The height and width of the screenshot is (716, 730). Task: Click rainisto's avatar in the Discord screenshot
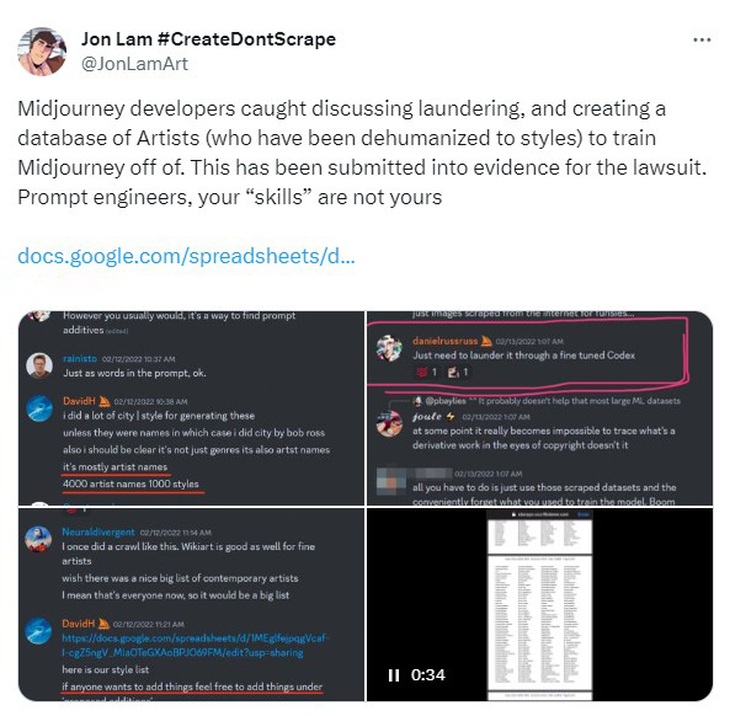click(x=40, y=365)
